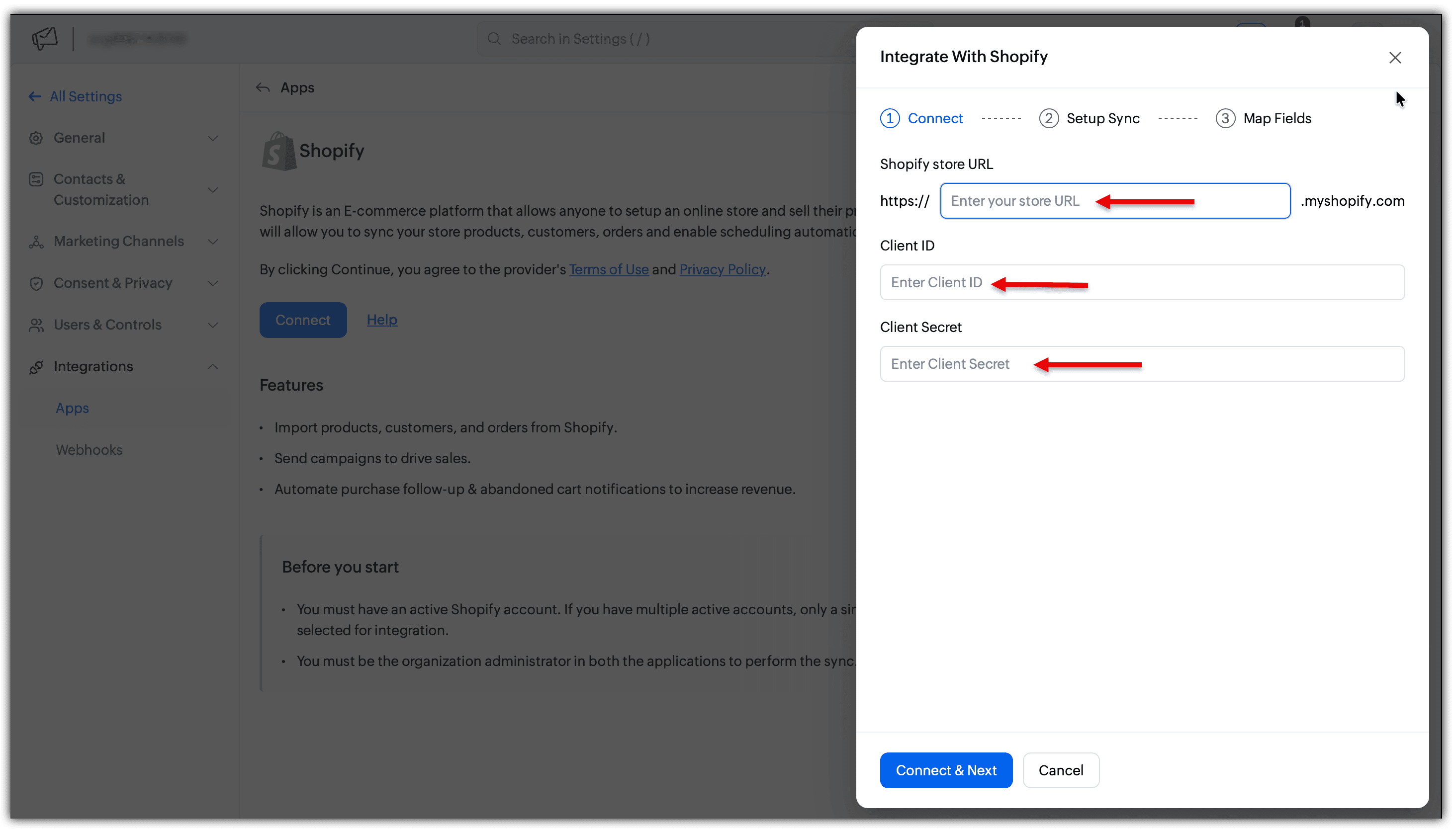Click the Integrations plug icon

36,367
